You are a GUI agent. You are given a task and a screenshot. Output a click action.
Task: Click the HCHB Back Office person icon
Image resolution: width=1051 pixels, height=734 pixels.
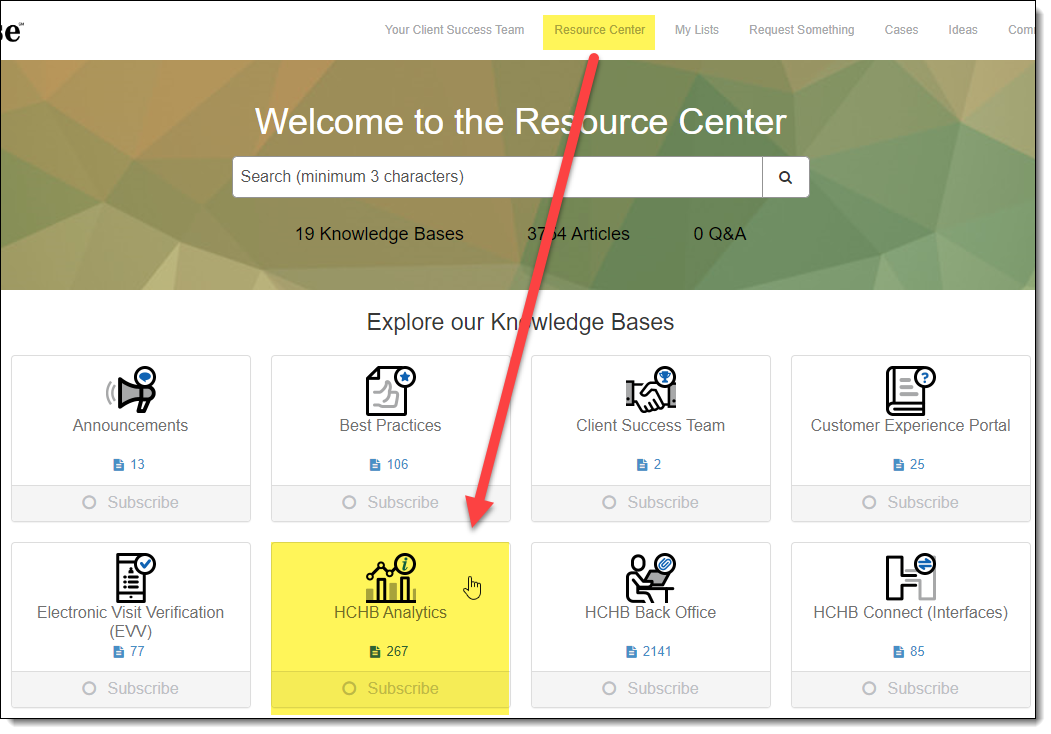(x=650, y=578)
